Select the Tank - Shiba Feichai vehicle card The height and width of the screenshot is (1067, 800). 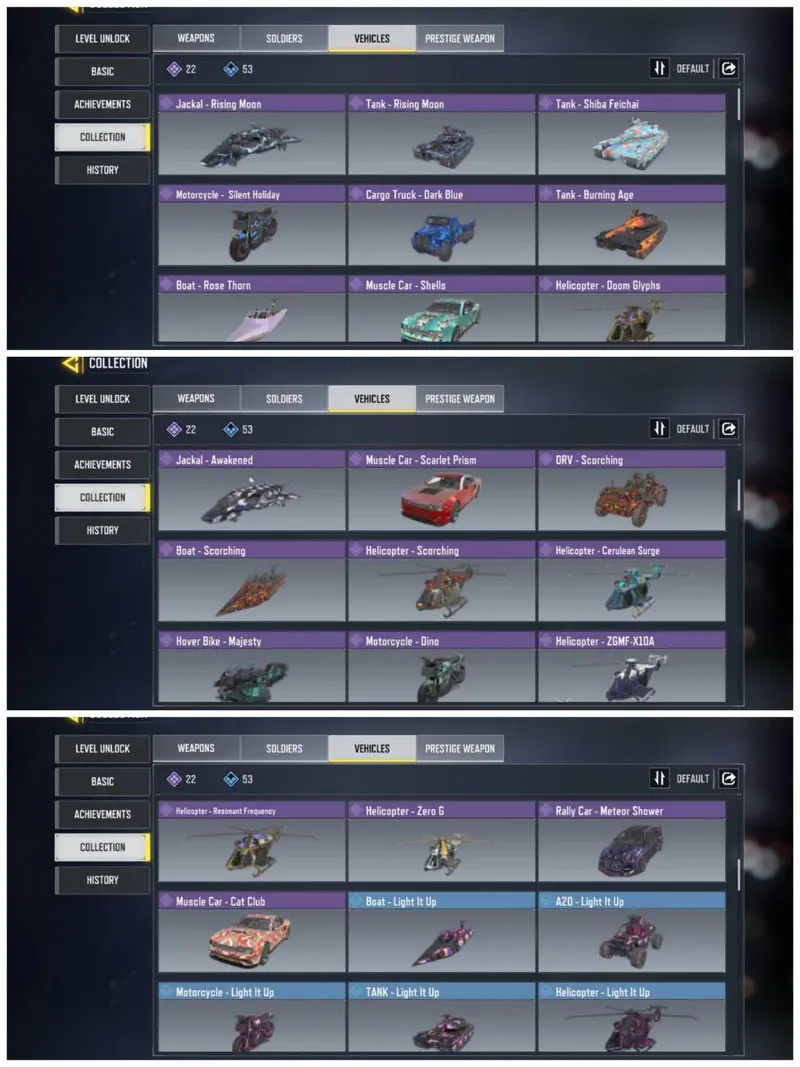(x=631, y=134)
